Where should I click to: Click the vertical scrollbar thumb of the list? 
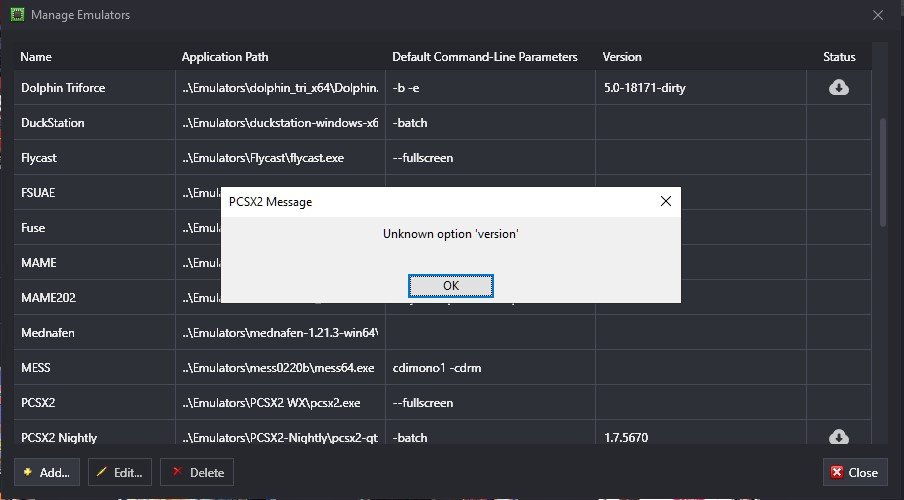pyautogui.click(x=883, y=172)
